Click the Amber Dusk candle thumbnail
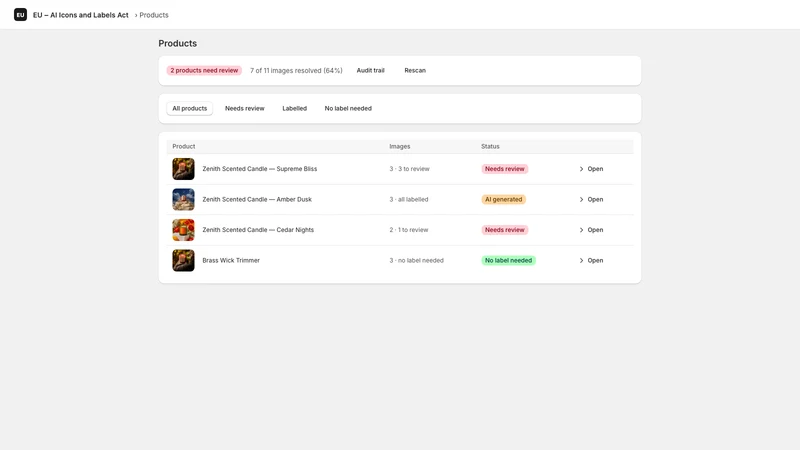 [183, 199]
